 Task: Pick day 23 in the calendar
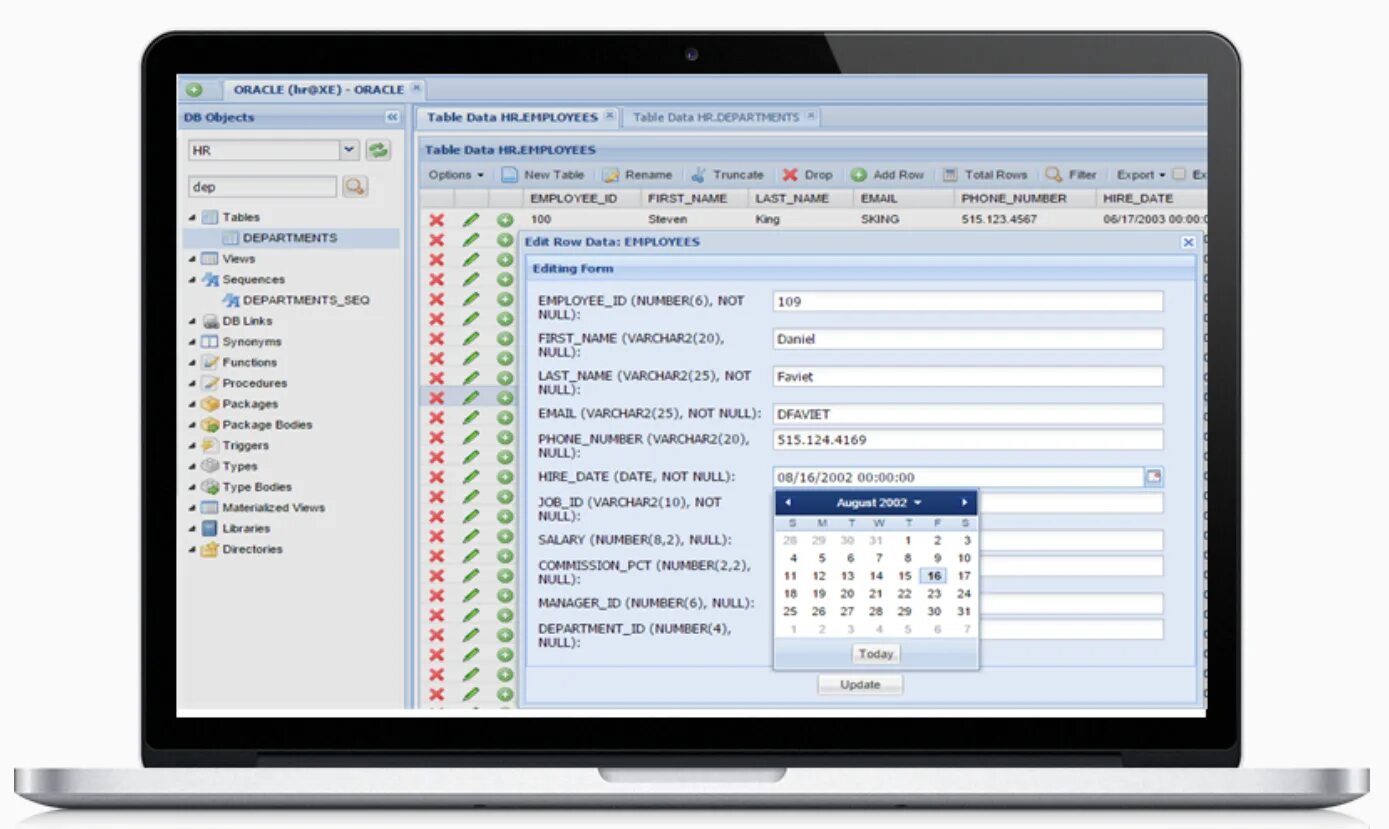coord(934,594)
